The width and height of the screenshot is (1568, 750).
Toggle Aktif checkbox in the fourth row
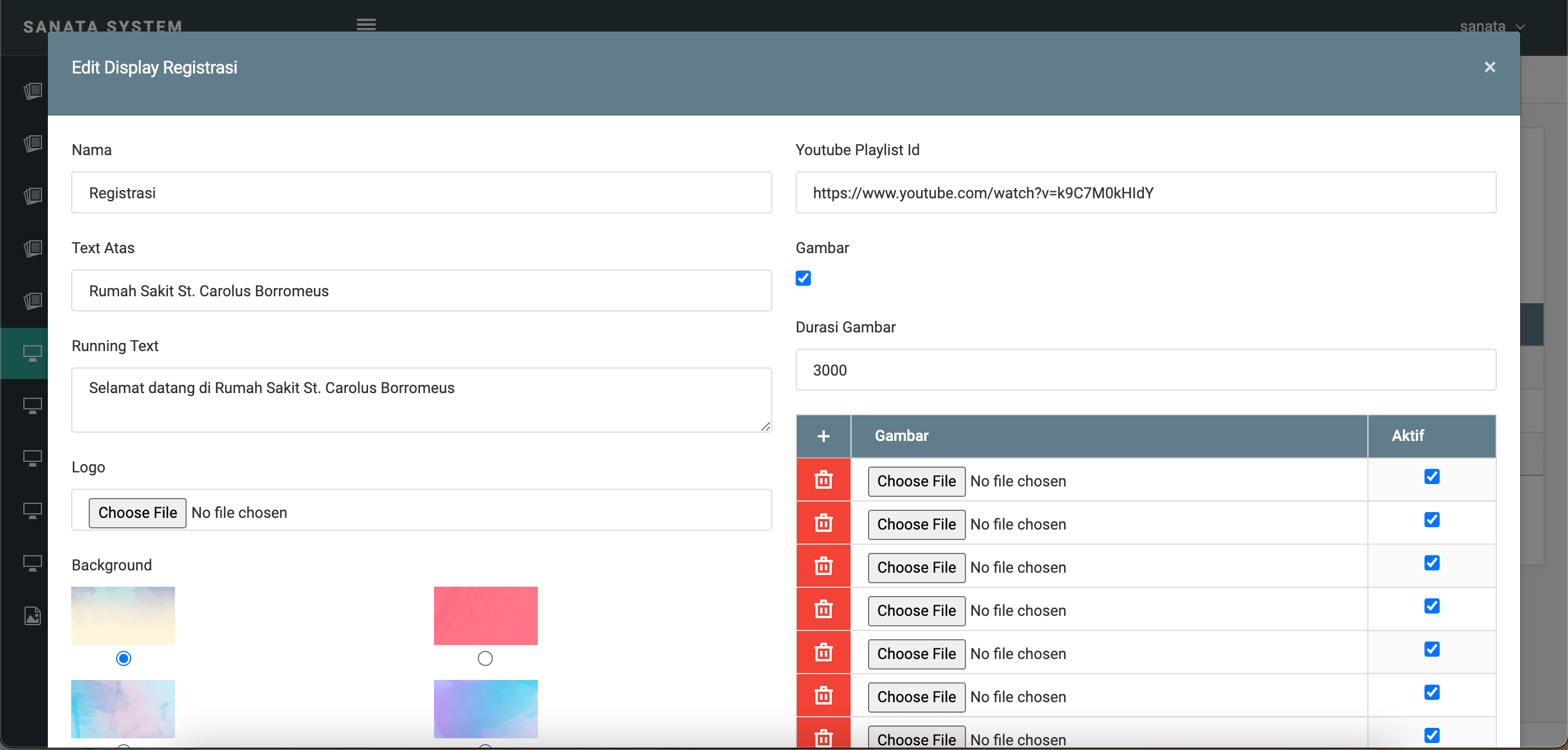pos(1431,607)
